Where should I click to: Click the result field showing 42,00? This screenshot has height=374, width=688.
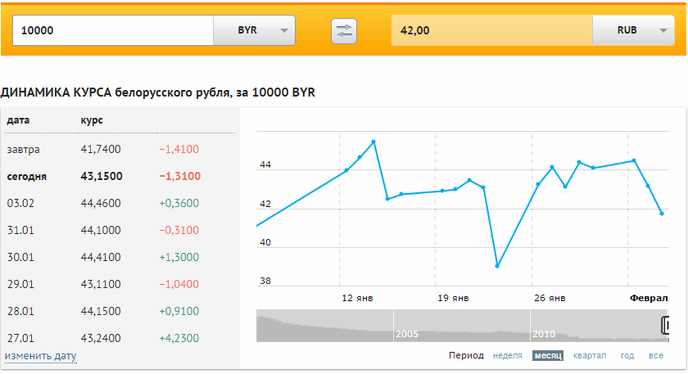pyautogui.click(x=492, y=30)
